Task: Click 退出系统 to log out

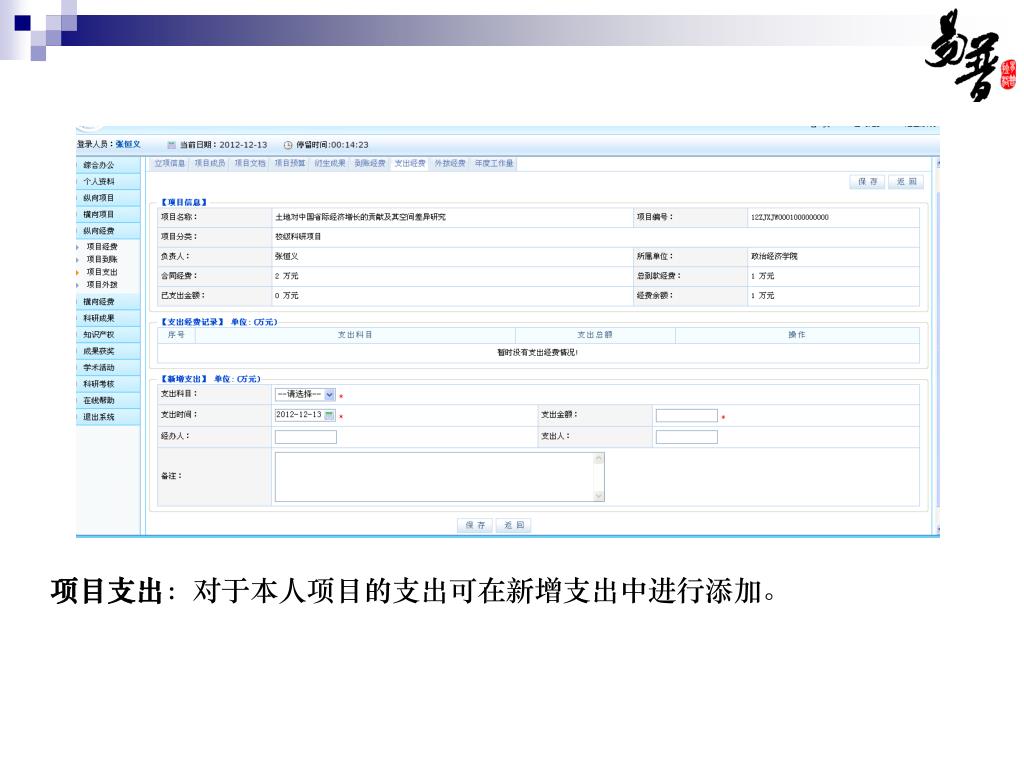Action: pos(108,417)
